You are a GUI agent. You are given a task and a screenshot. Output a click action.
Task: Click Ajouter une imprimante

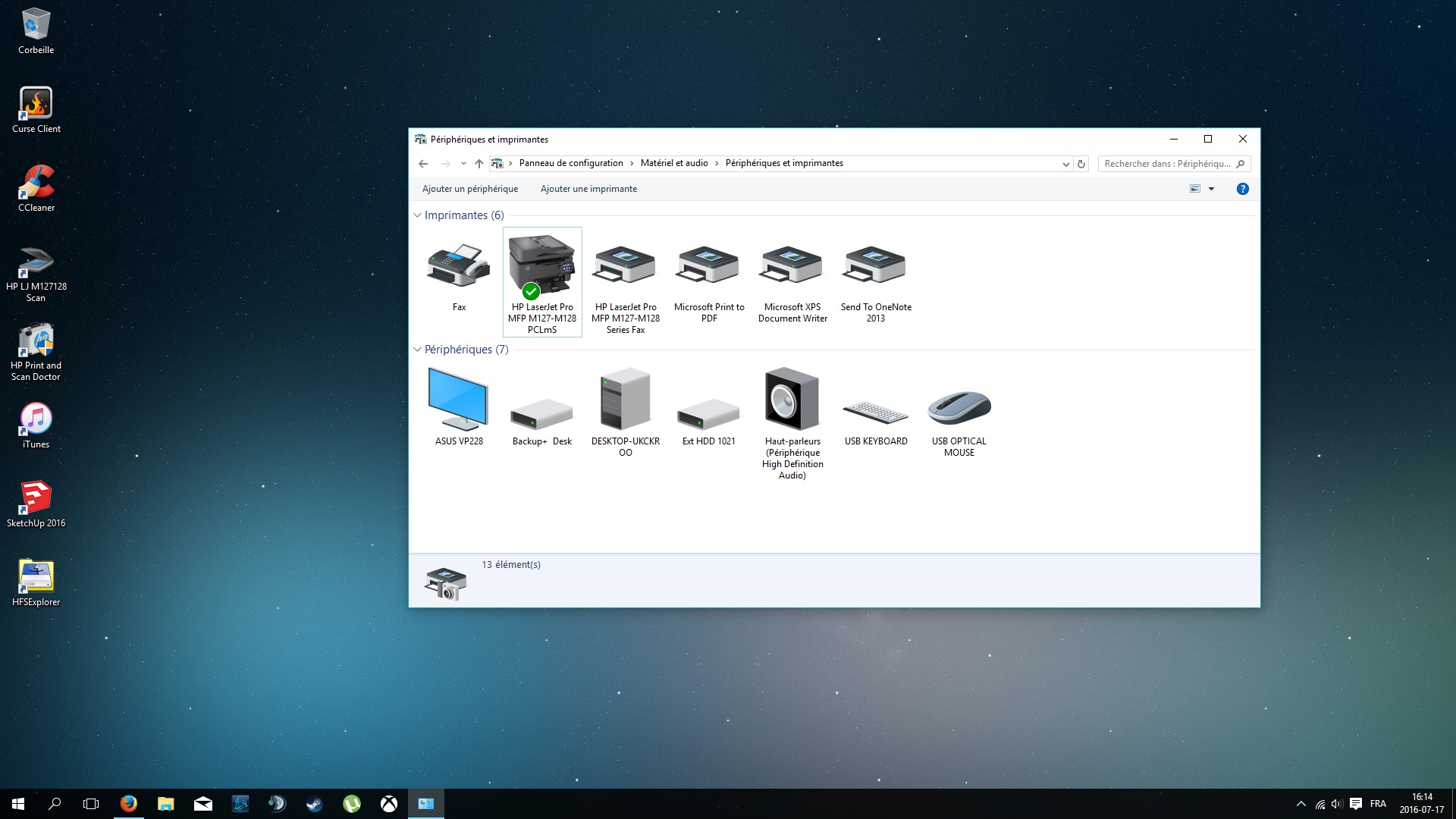(588, 189)
